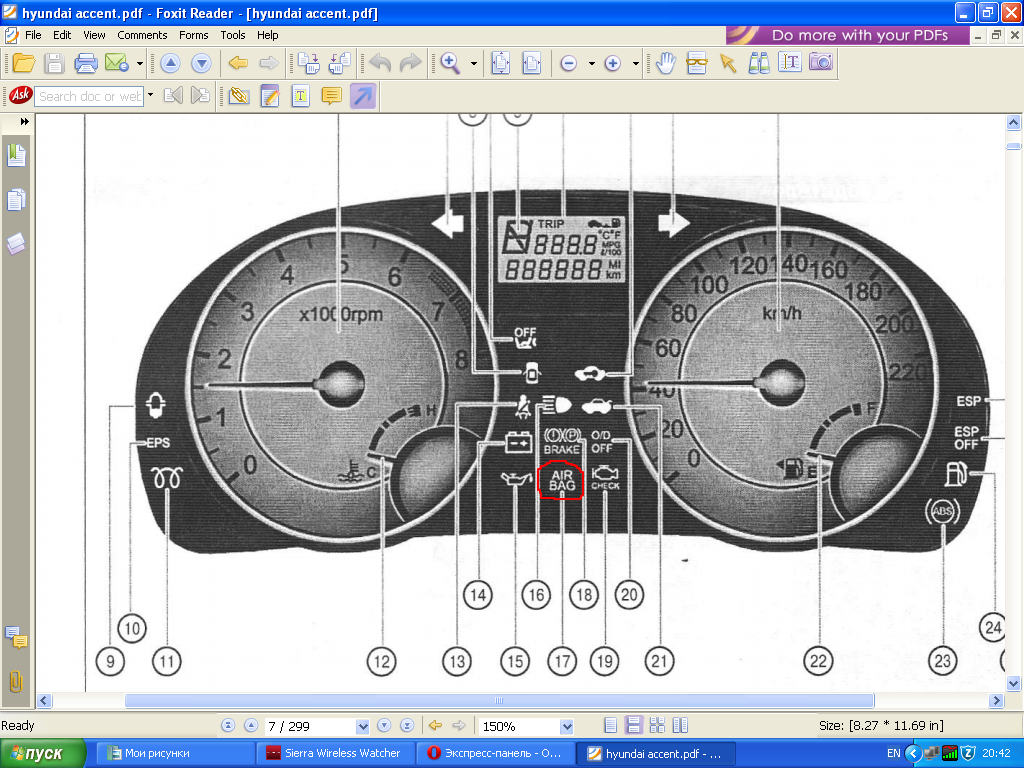
Task: Open the Comments menu
Action: point(142,35)
